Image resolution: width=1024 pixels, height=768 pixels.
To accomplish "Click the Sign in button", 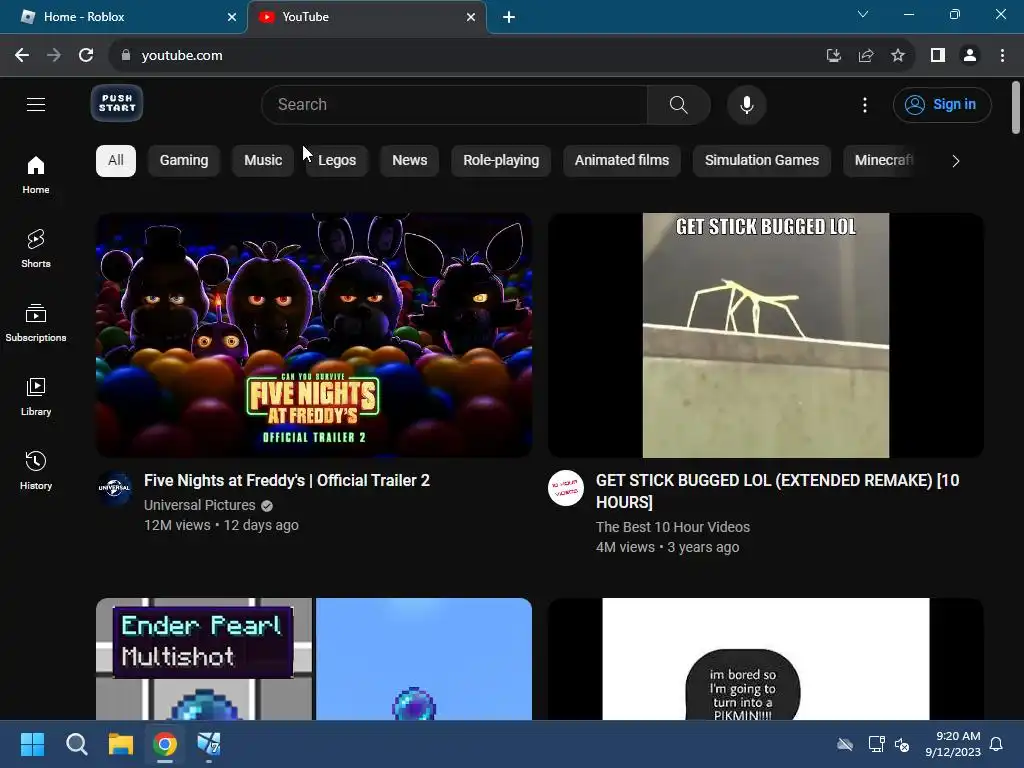I will pos(942,104).
